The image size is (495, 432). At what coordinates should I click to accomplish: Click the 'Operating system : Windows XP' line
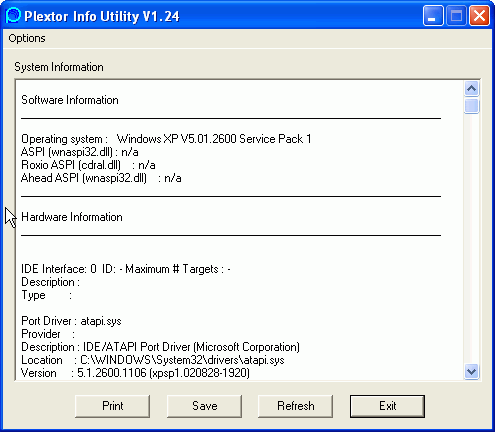[166, 139]
